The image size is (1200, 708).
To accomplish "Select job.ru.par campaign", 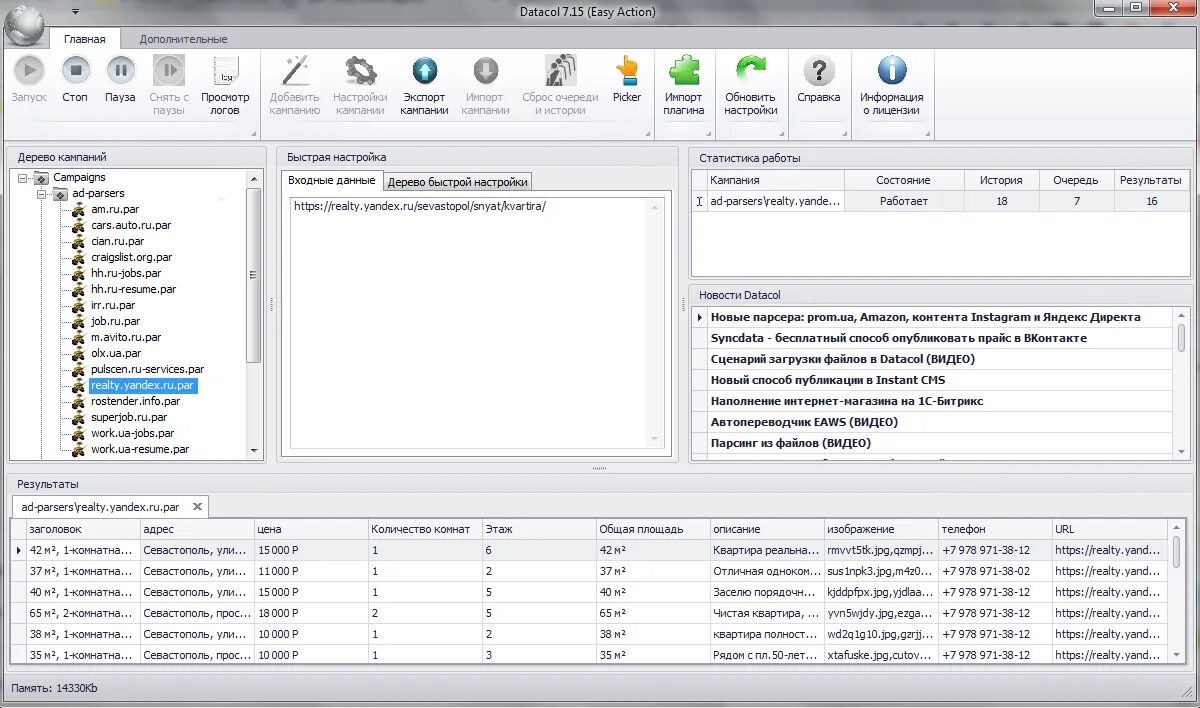I will (115, 321).
